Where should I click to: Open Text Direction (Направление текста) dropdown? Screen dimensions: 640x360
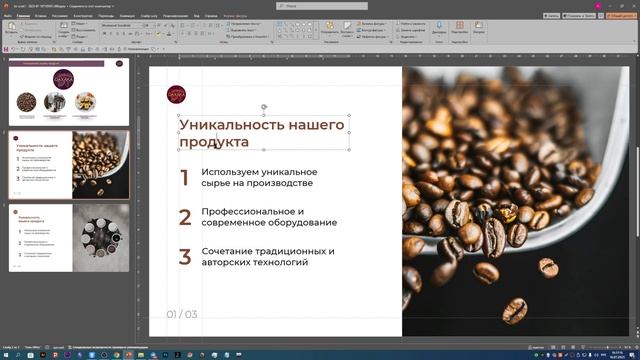point(244,24)
